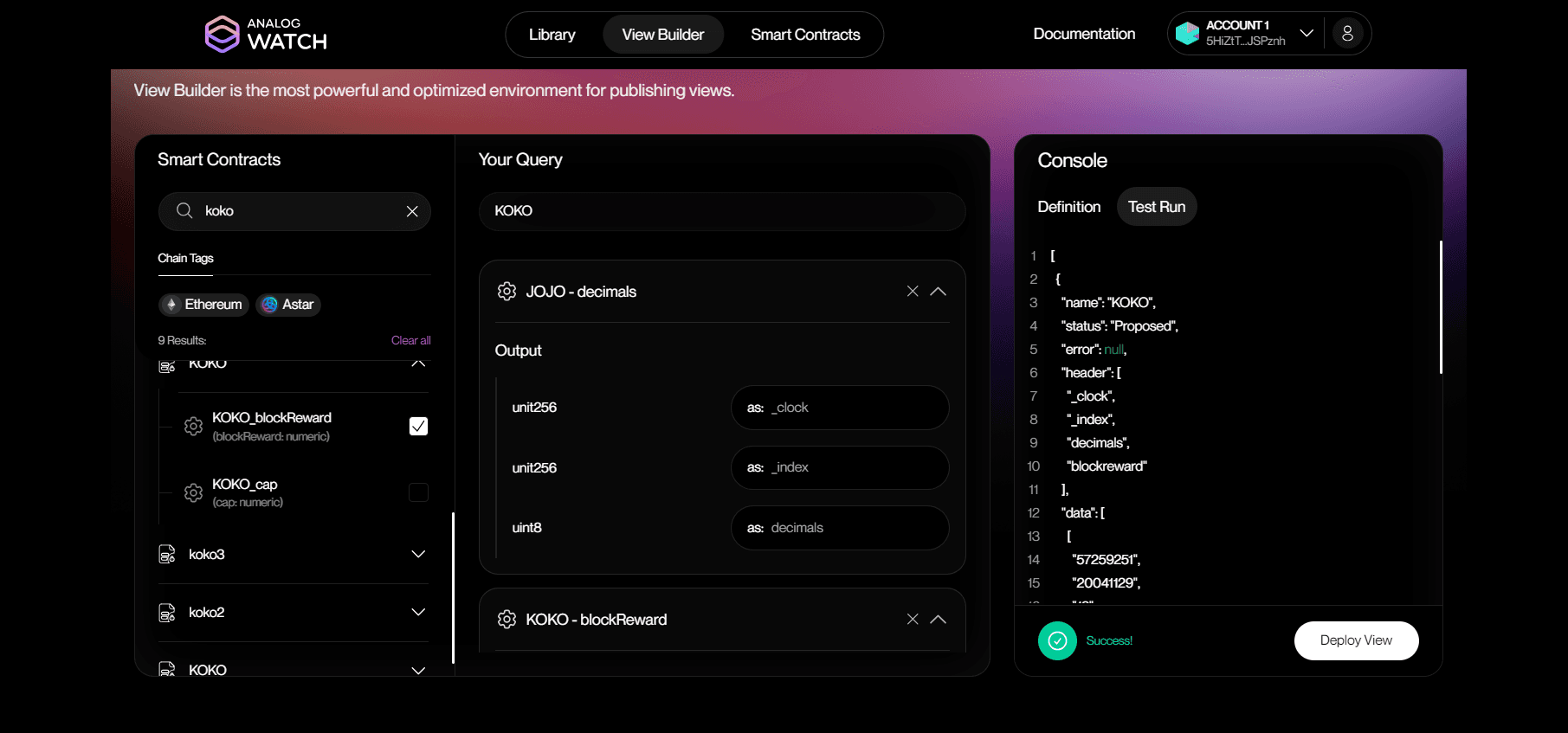Uncheck the KOKO_blockReward checkbox
Viewport: 1568px width, 733px height.
tap(418, 426)
